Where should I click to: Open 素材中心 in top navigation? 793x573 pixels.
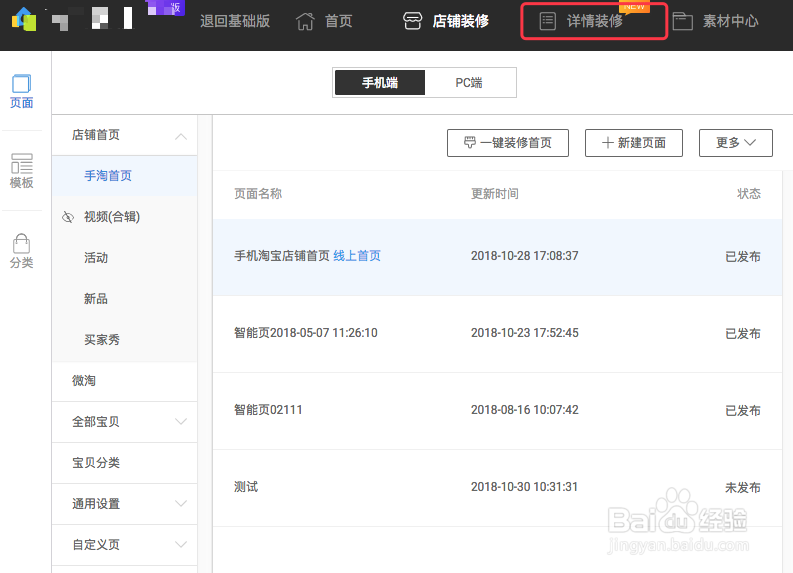[730, 21]
